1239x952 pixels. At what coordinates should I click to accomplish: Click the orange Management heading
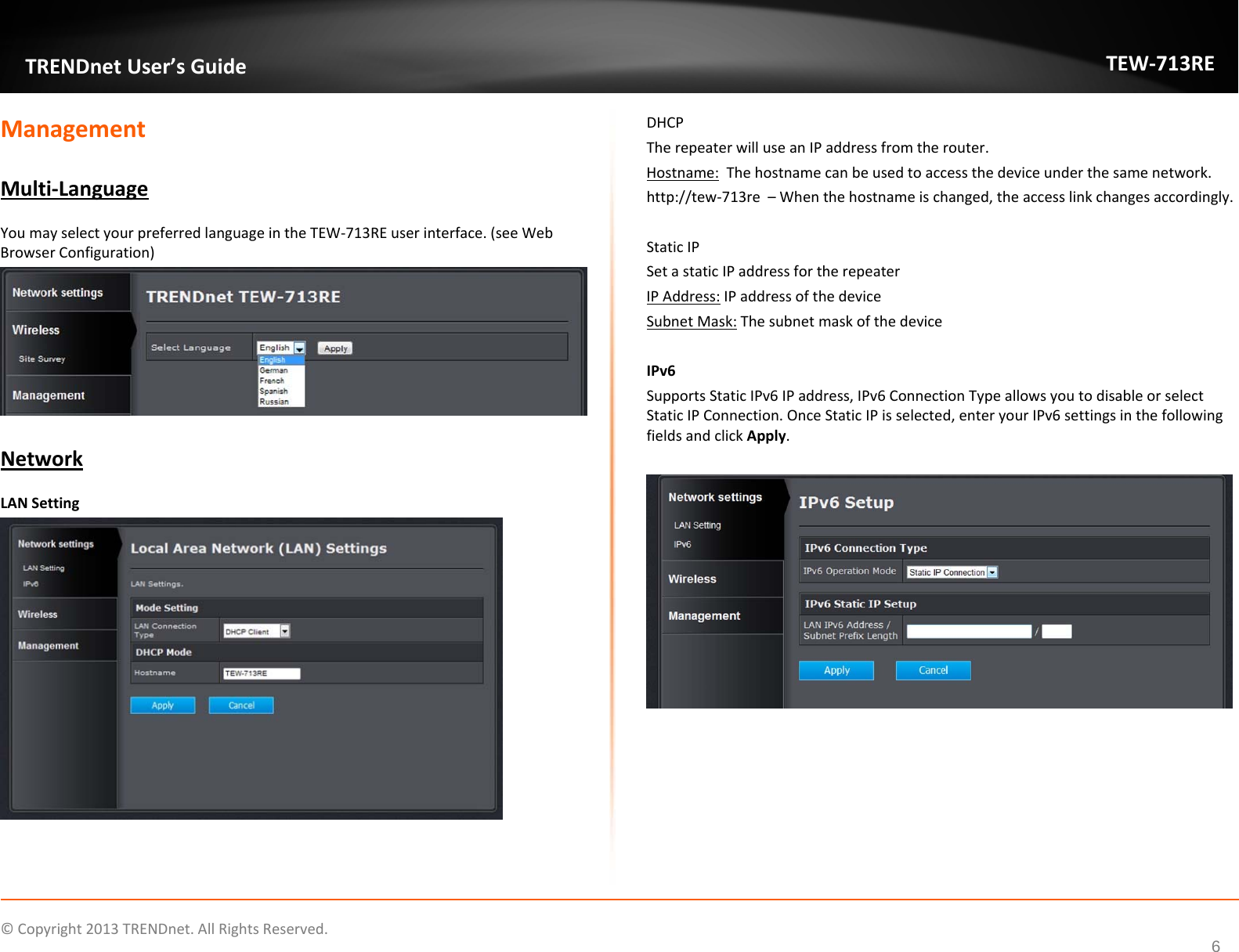73,129
